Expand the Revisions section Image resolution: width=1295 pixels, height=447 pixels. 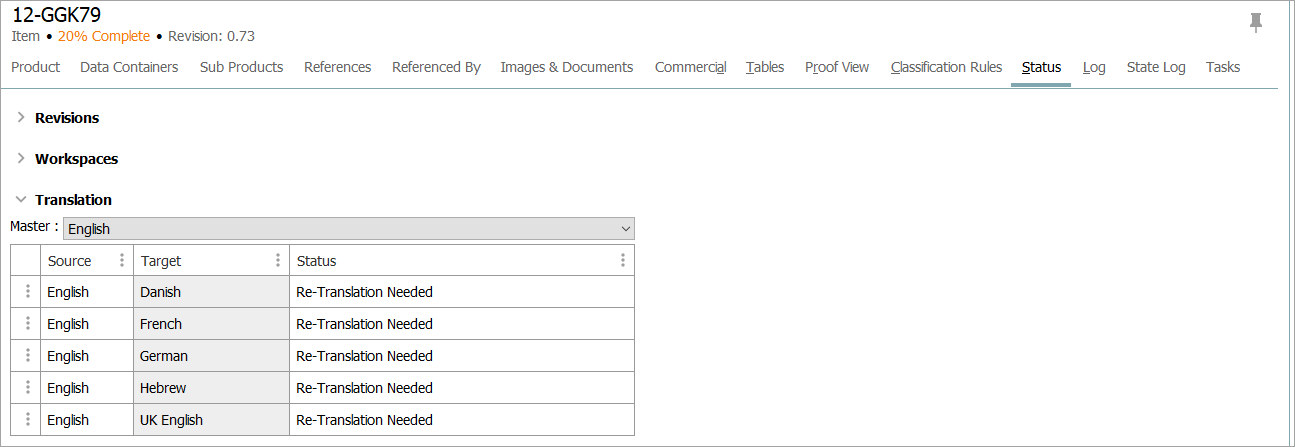coord(21,118)
